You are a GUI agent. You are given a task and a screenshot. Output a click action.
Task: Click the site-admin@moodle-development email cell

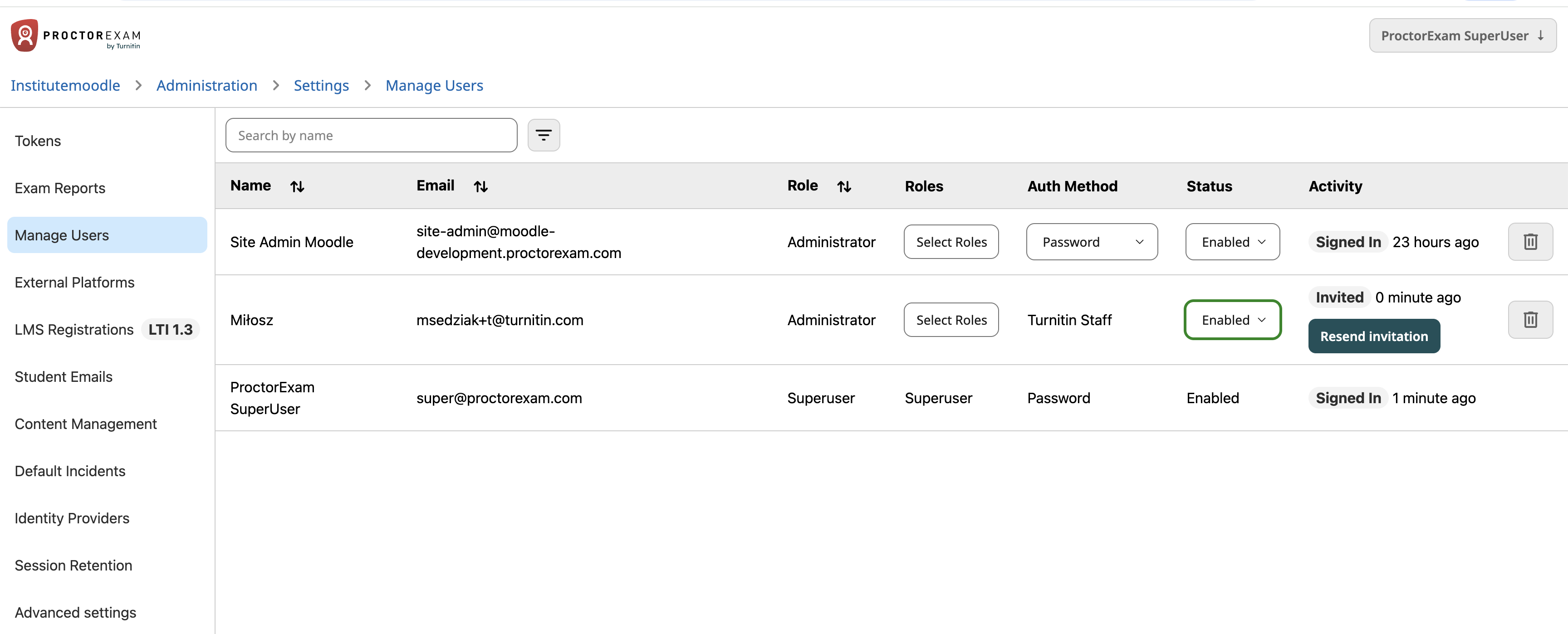tap(519, 242)
